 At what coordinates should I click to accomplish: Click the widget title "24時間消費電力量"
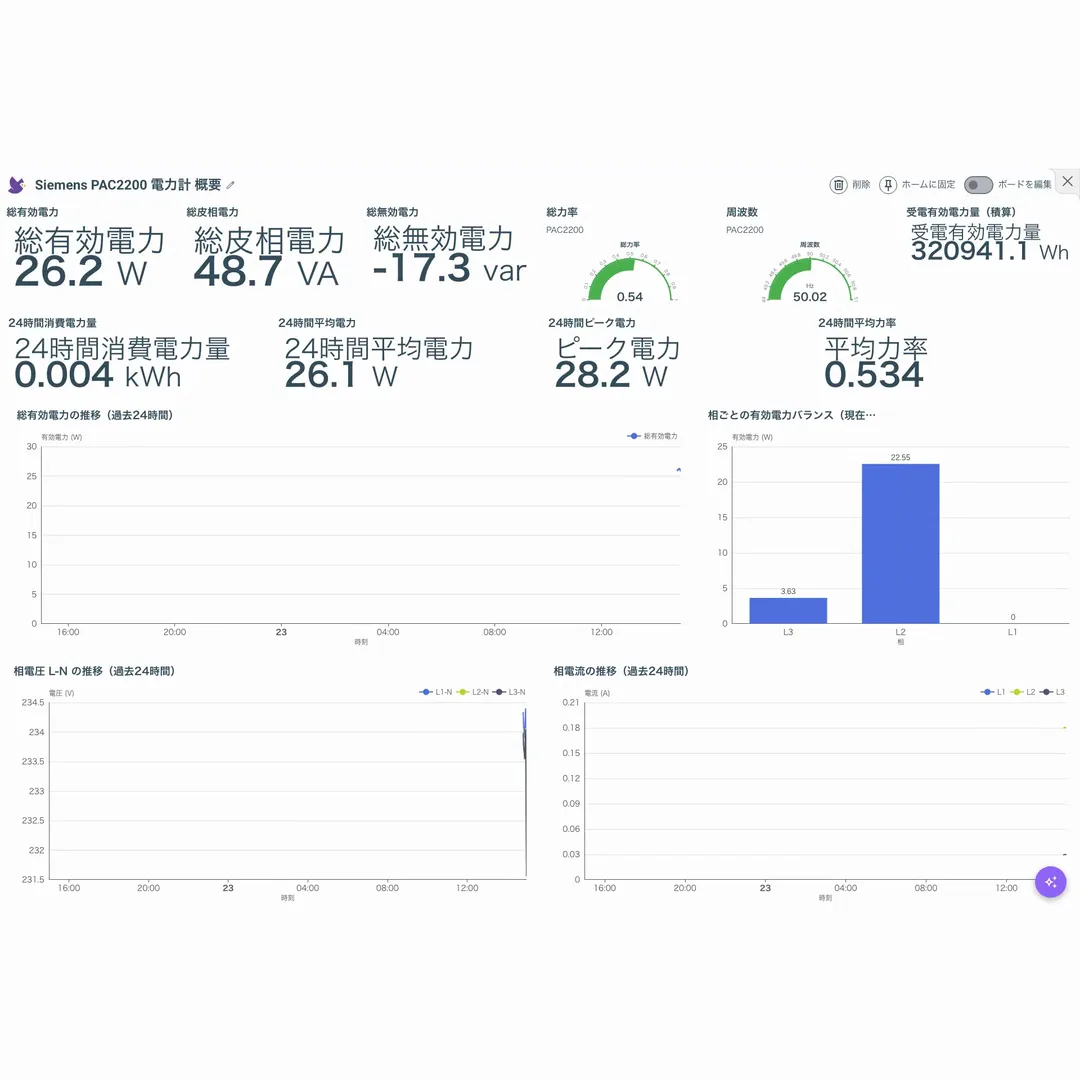52,322
